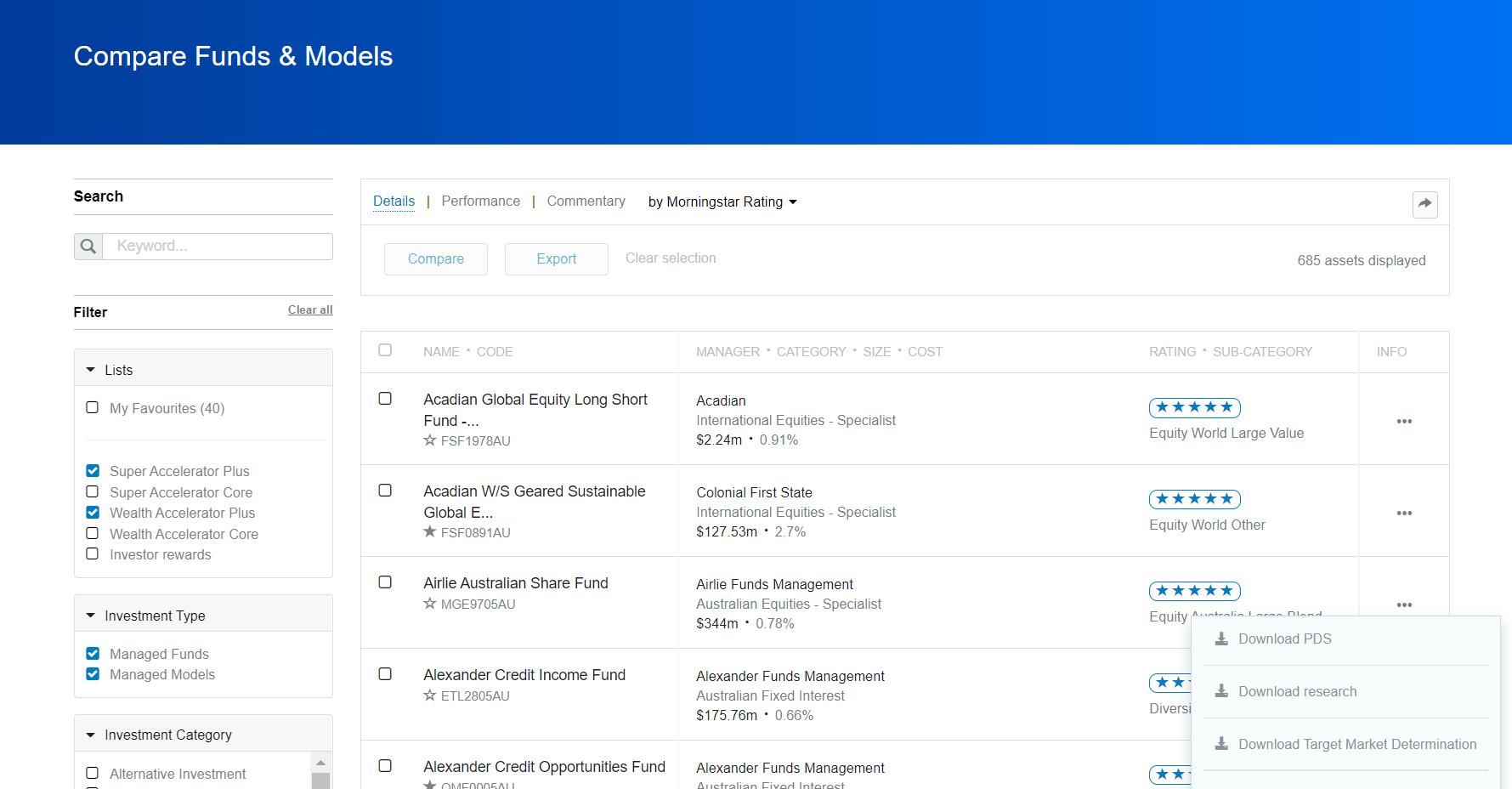Collapse the Investment Type section
Screen dimensions: 1512x789
point(91,616)
